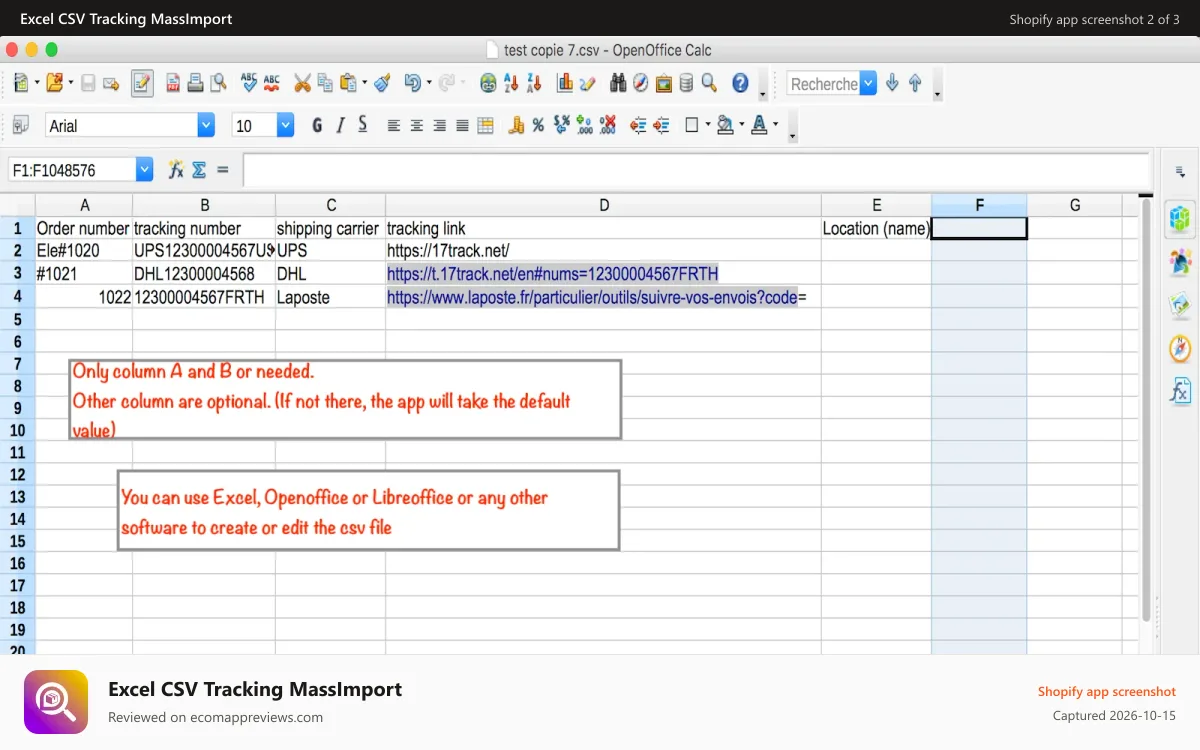
Task: Align cell text right
Action: coord(439,125)
